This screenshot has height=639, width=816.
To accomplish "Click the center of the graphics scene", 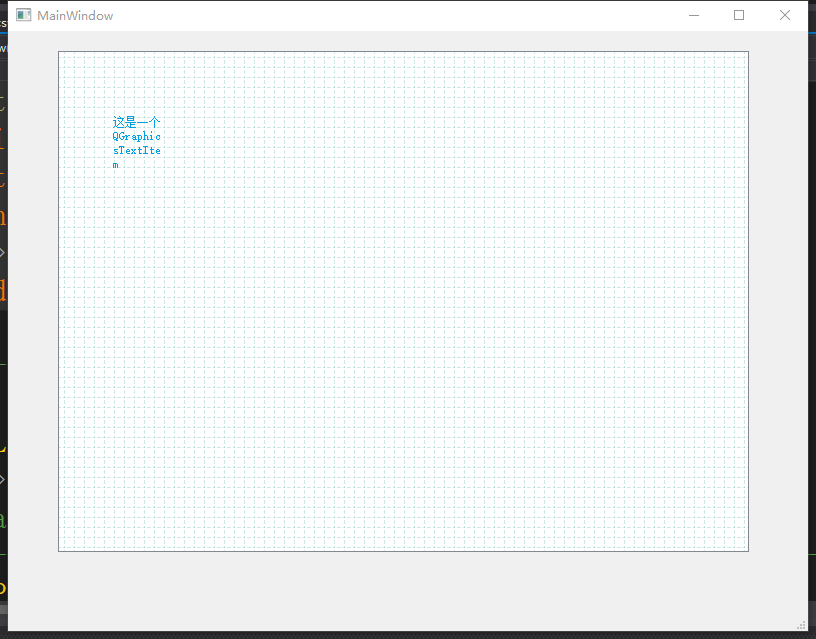I will click(x=403, y=300).
